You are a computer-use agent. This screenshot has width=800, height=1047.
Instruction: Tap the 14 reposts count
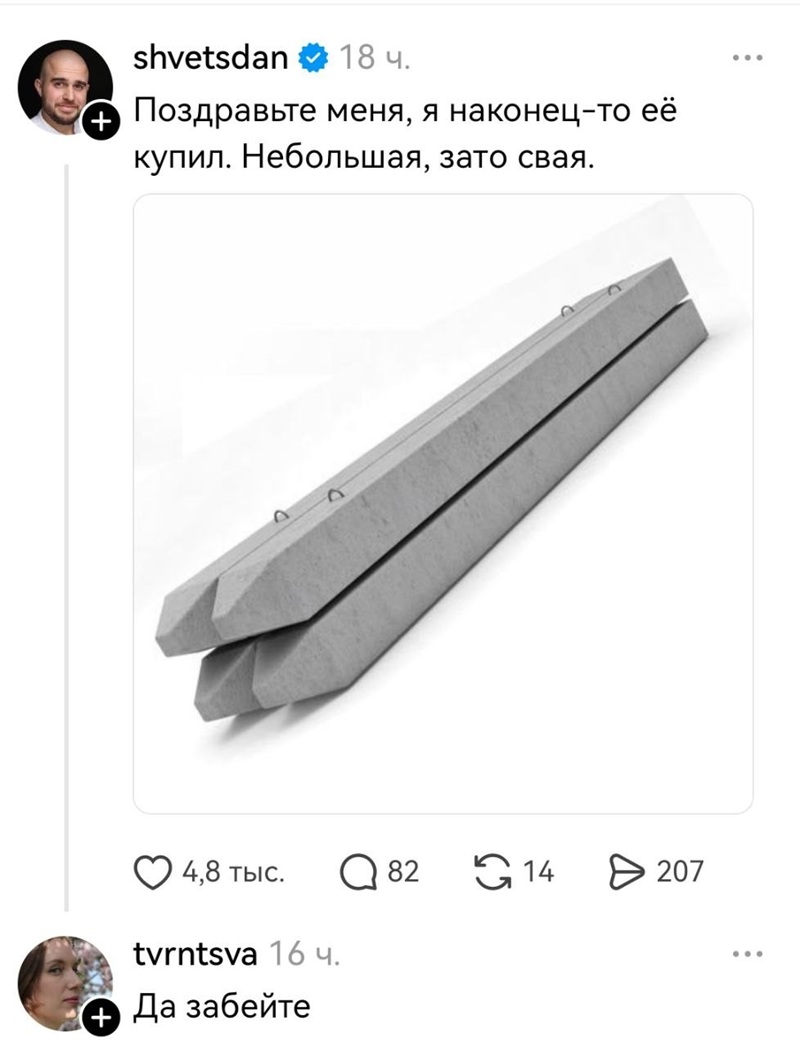point(538,873)
